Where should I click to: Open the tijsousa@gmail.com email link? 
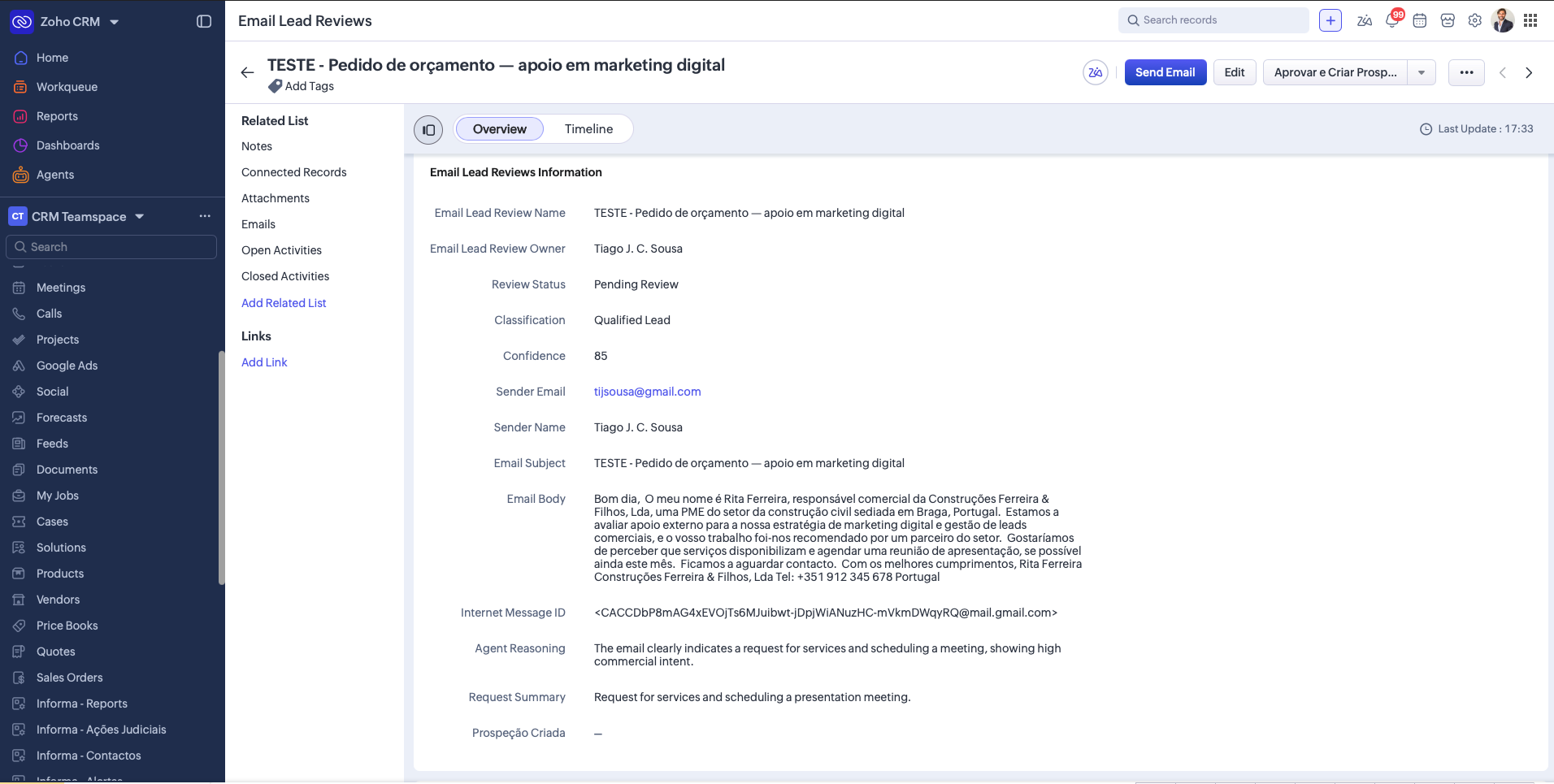[647, 392]
